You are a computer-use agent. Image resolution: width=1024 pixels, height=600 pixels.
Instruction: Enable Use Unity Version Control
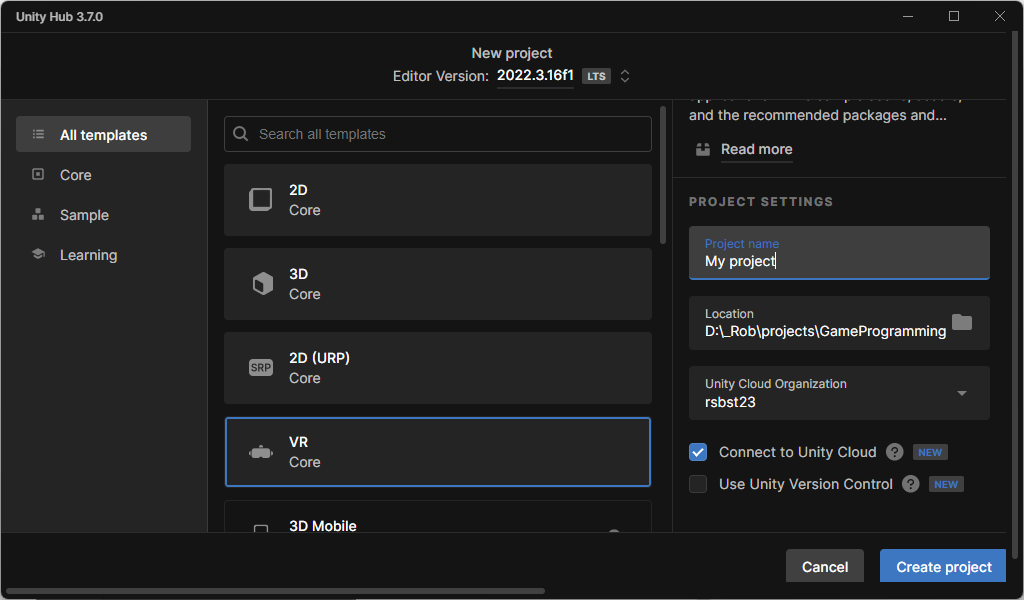[698, 484]
